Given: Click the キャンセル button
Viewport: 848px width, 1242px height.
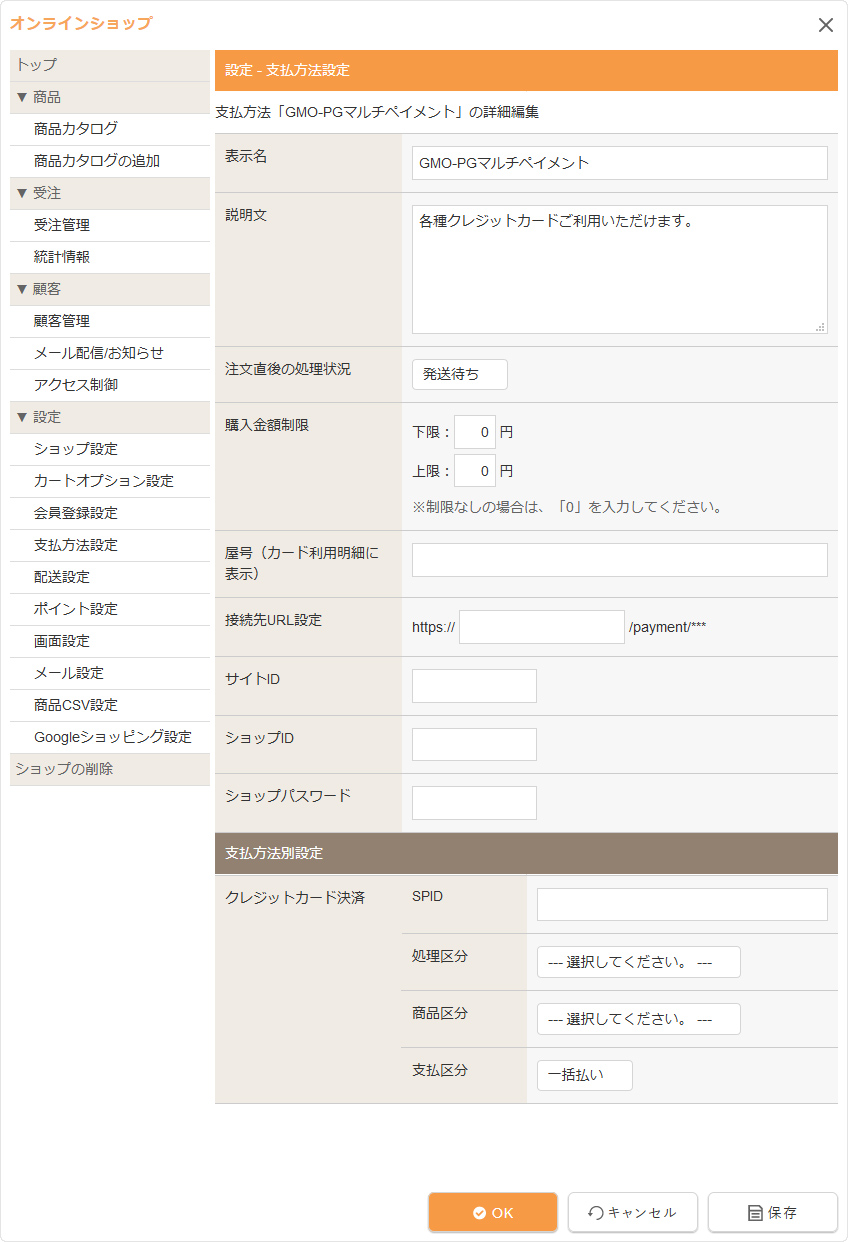Looking at the screenshot, I should [x=633, y=1212].
